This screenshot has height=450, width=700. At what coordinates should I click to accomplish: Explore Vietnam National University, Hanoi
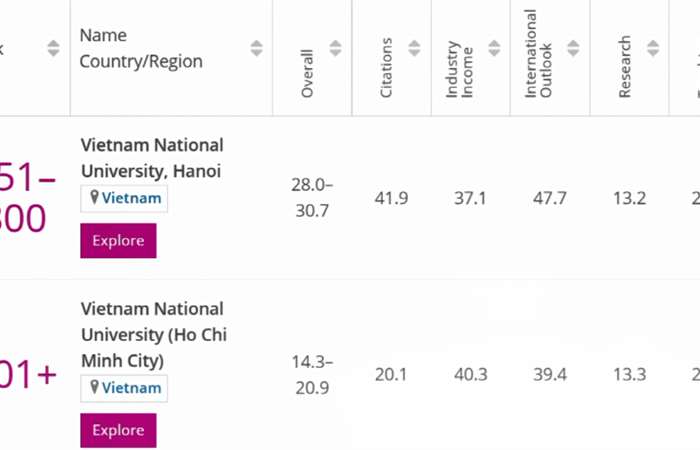(118, 241)
